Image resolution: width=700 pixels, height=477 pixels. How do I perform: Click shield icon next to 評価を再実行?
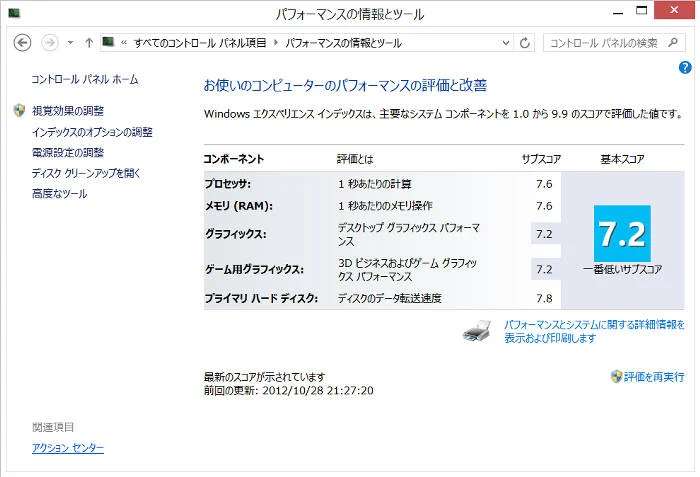click(x=616, y=377)
